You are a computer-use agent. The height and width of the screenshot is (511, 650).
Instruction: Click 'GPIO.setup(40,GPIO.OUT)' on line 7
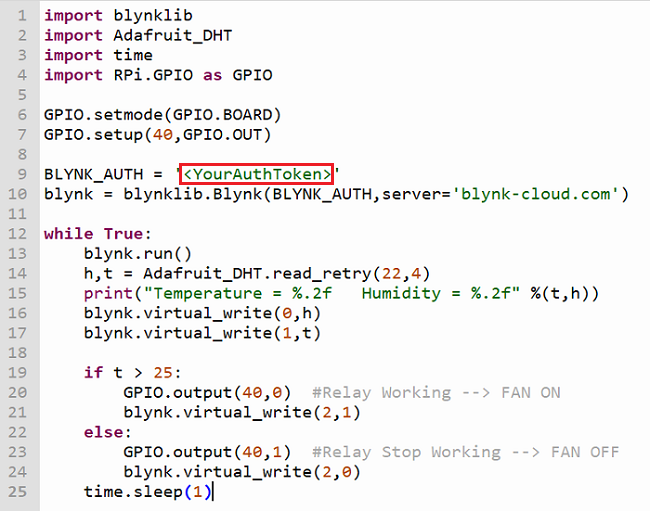pos(158,135)
